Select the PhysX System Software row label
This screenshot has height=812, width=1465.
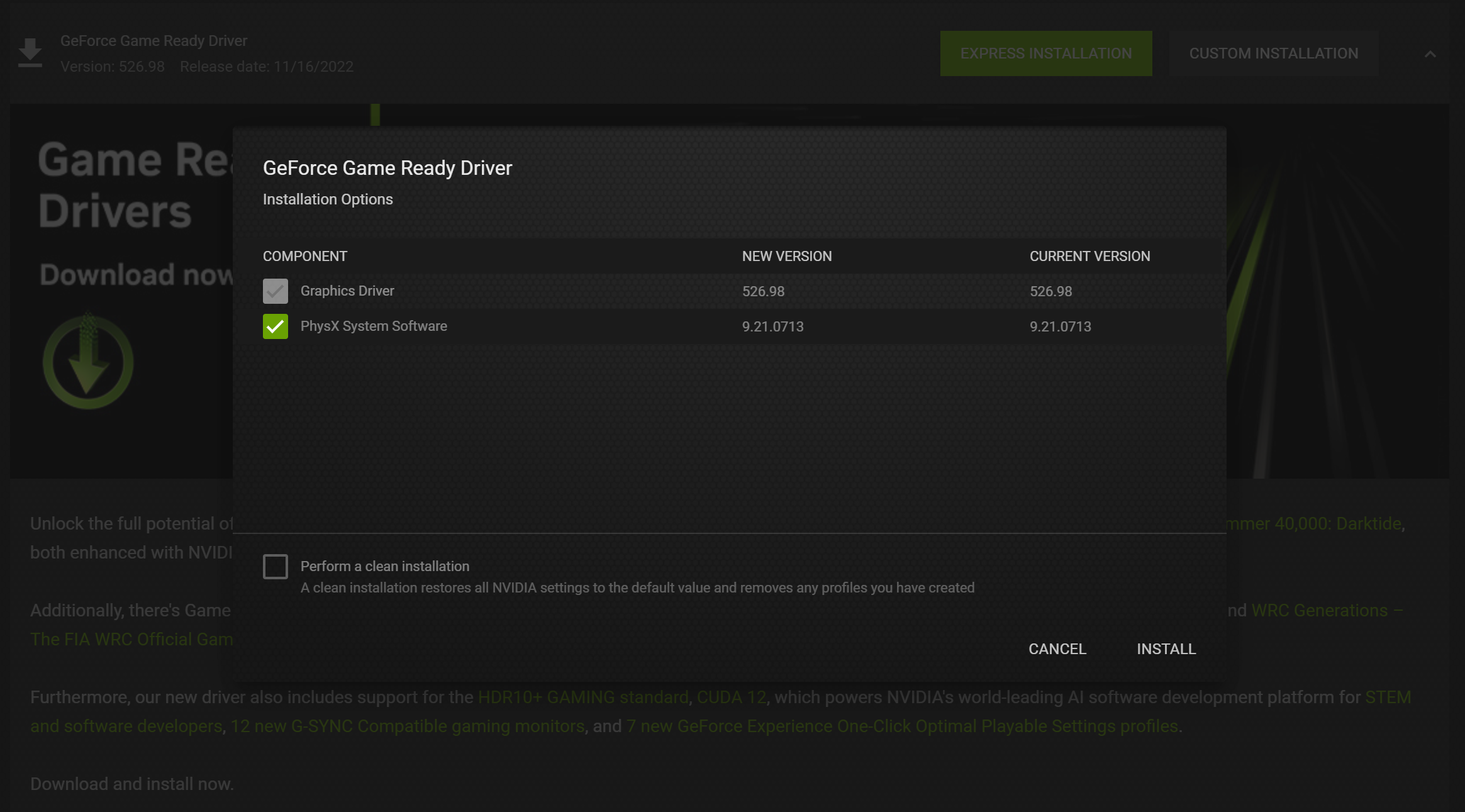point(374,326)
